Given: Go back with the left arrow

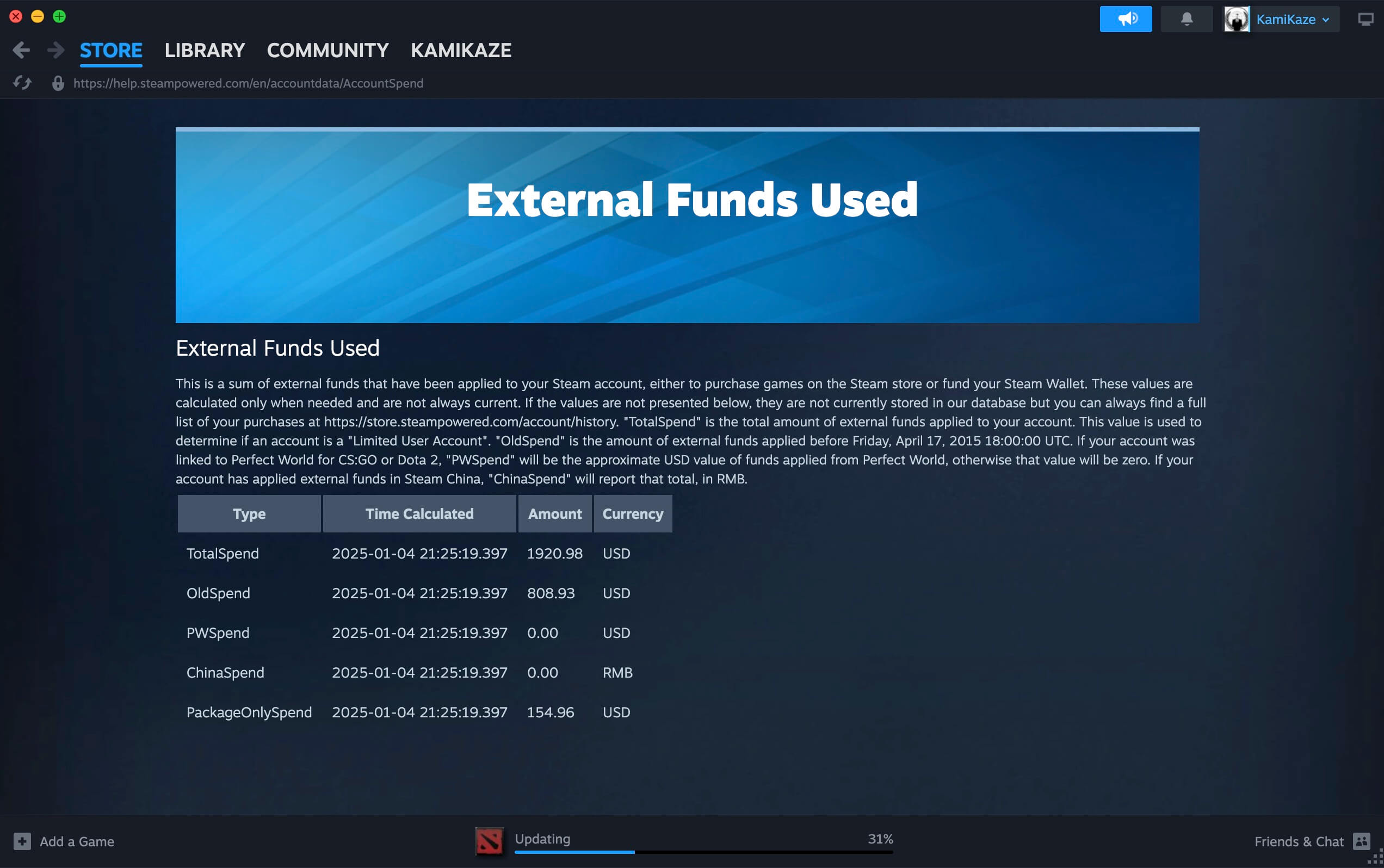Looking at the screenshot, I should [21, 51].
